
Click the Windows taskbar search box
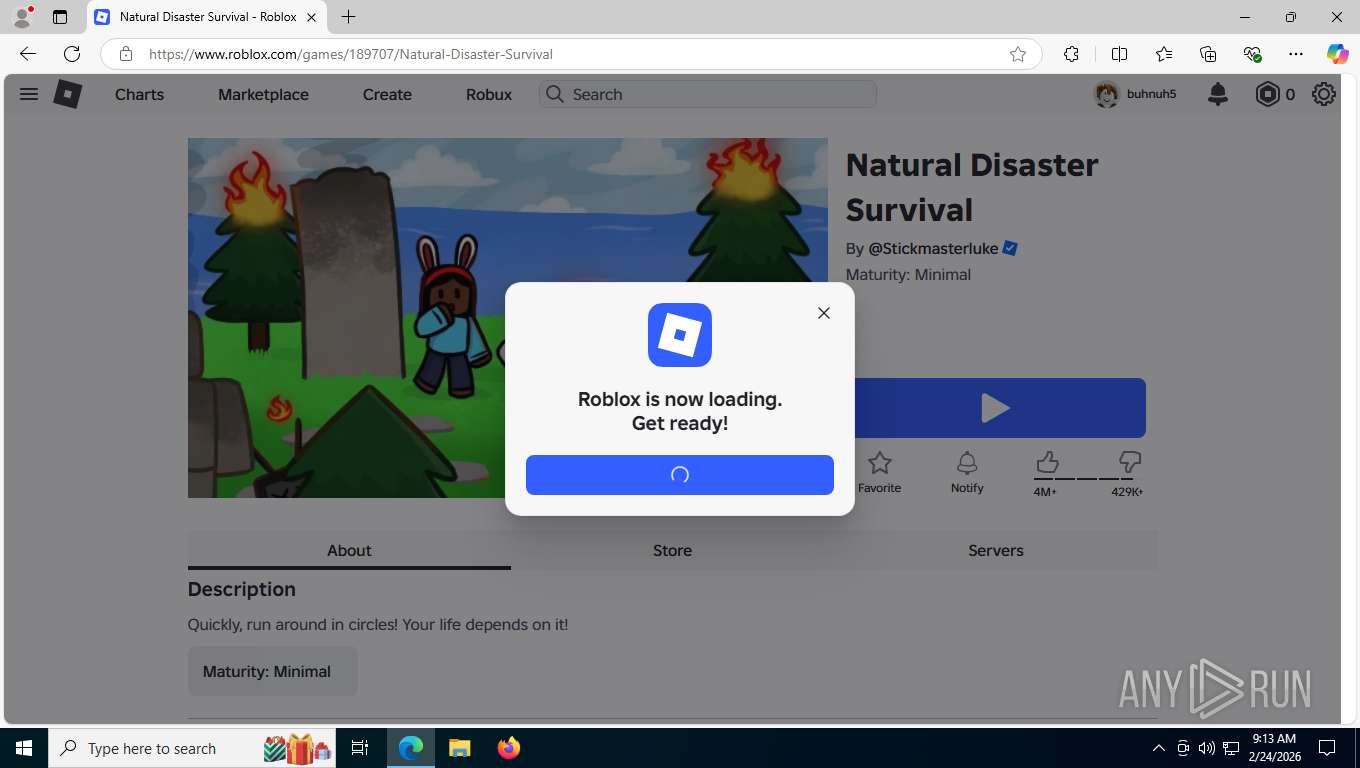[193, 748]
